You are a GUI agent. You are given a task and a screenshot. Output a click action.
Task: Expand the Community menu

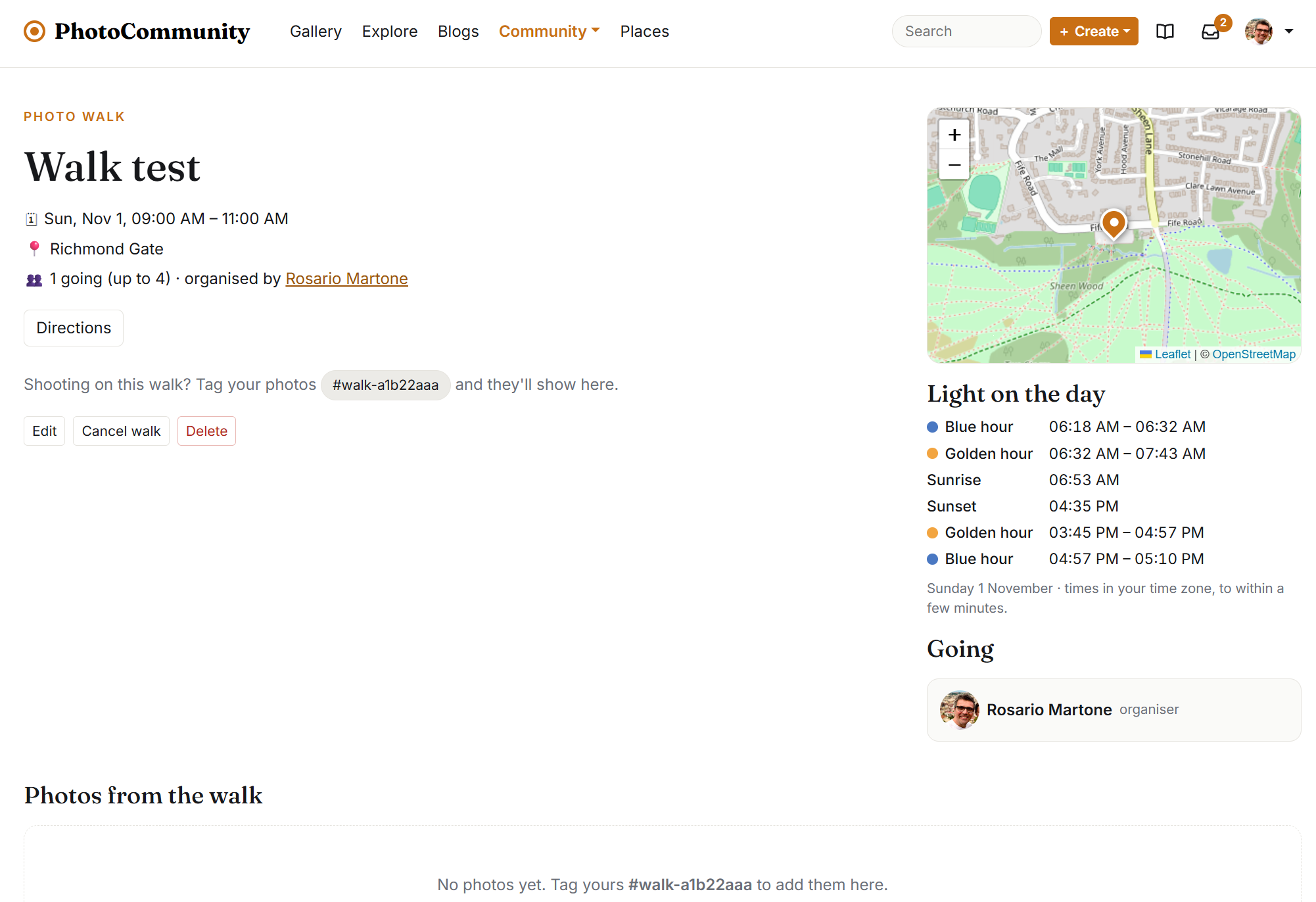point(549,32)
